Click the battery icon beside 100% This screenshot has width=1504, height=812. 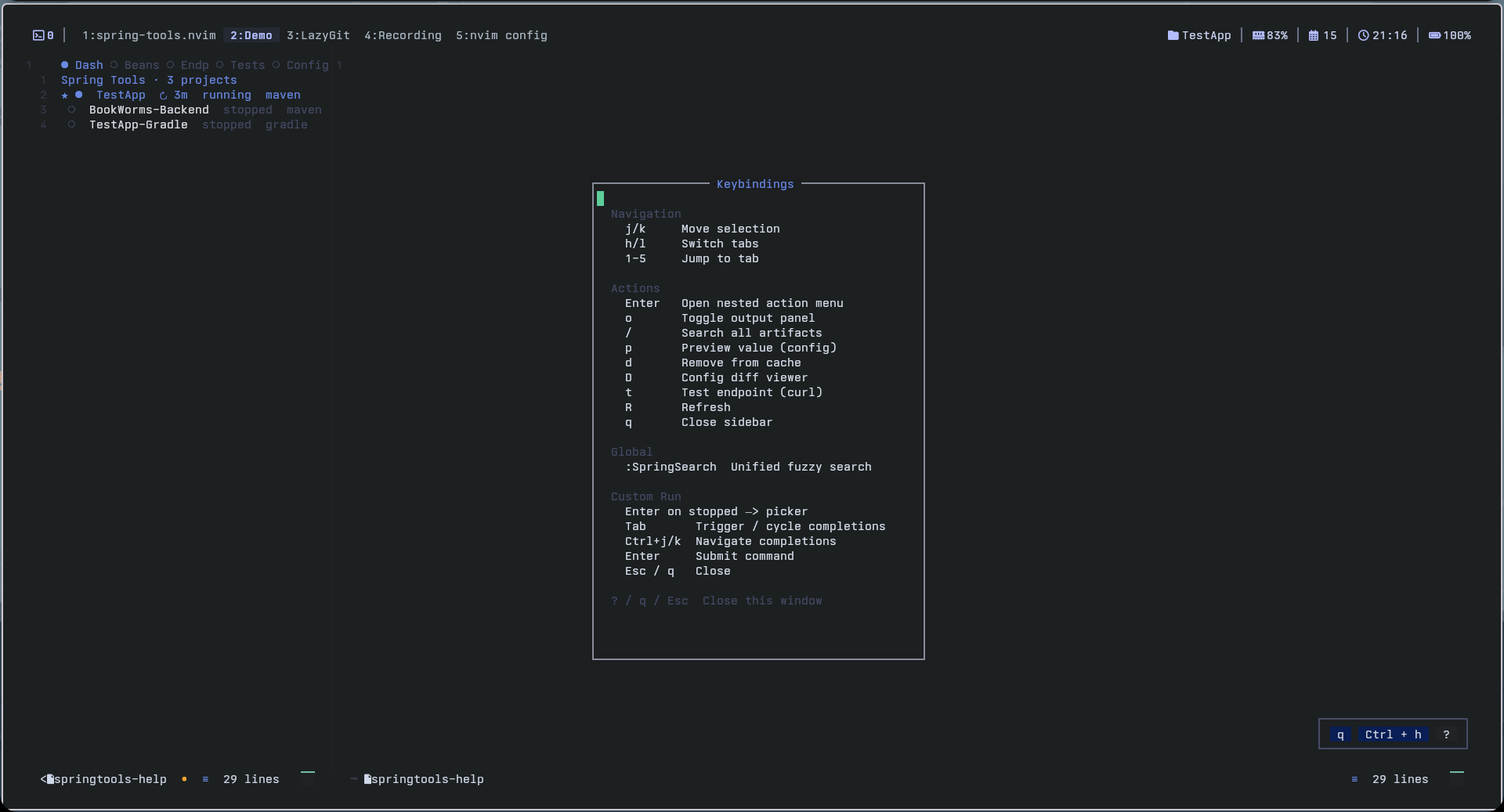pyautogui.click(x=1434, y=35)
